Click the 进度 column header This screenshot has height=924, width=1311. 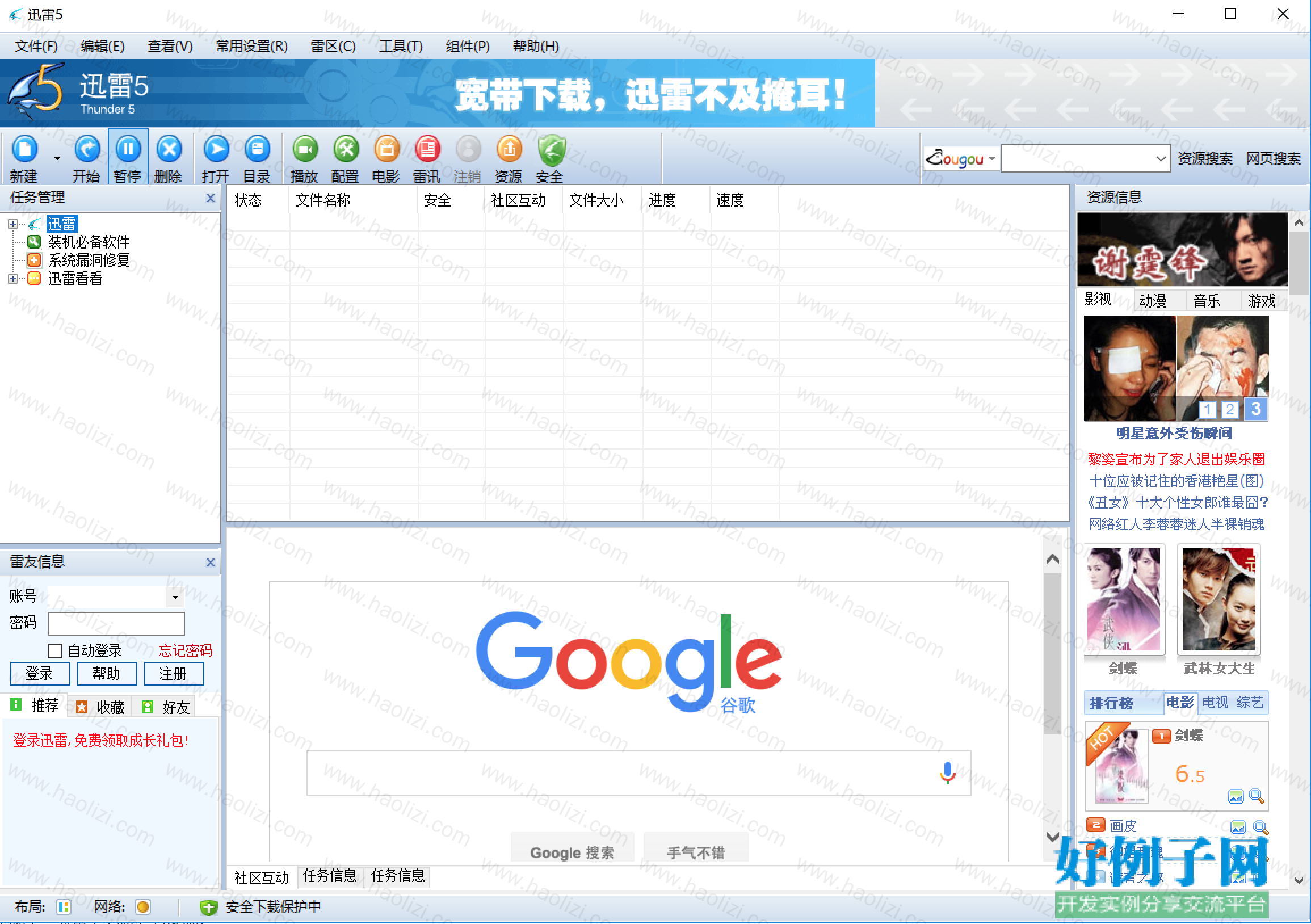[x=676, y=200]
